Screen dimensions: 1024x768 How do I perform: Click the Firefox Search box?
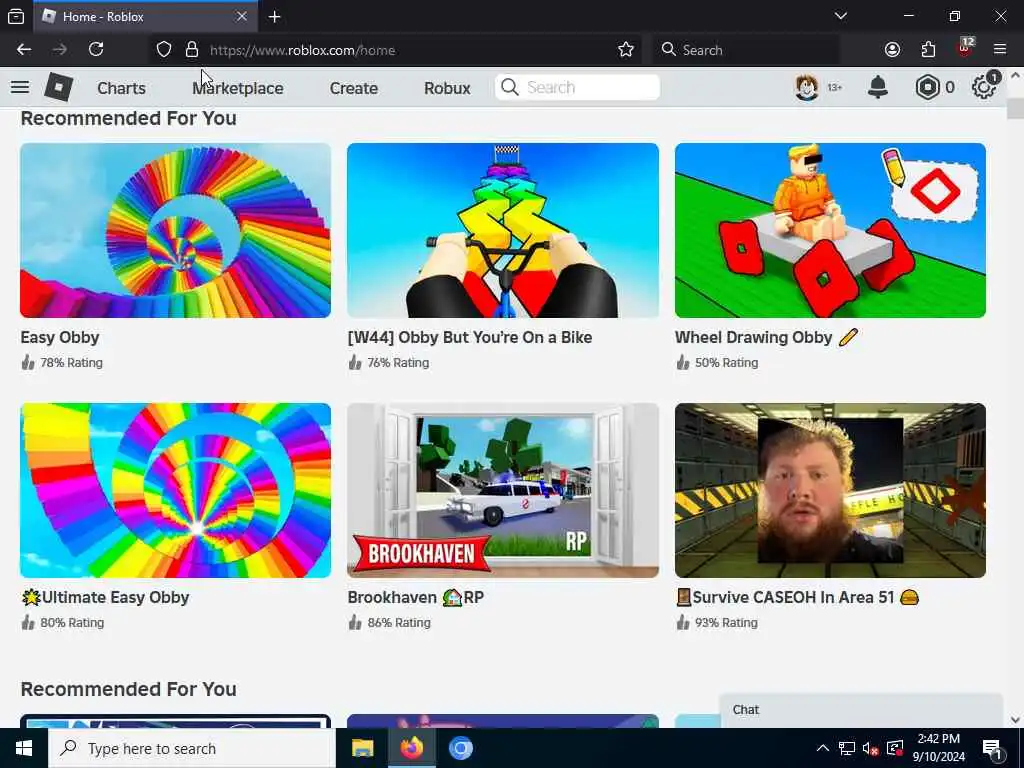(746, 50)
